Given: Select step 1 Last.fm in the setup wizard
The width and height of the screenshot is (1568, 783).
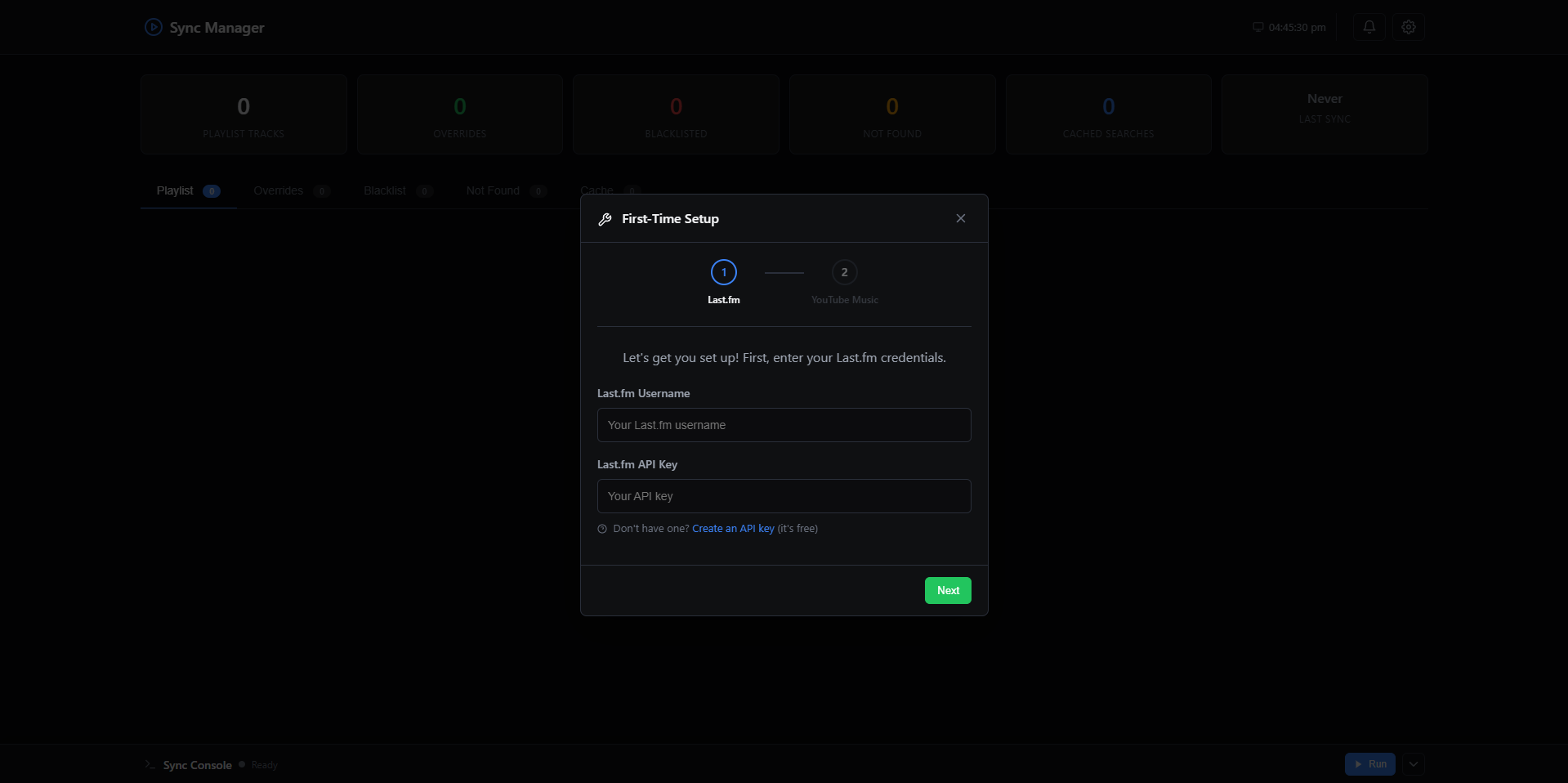Looking at the screenshot, I should click(x=723, y=272).
